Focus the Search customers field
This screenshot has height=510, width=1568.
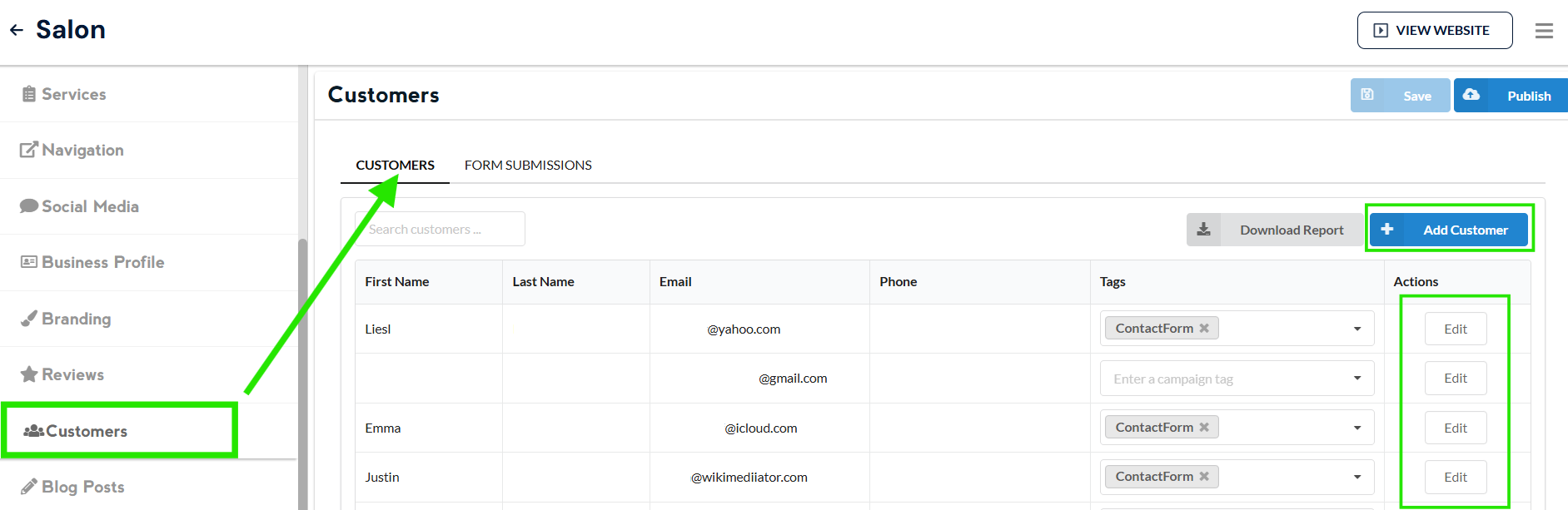click(x=440, y=230)
